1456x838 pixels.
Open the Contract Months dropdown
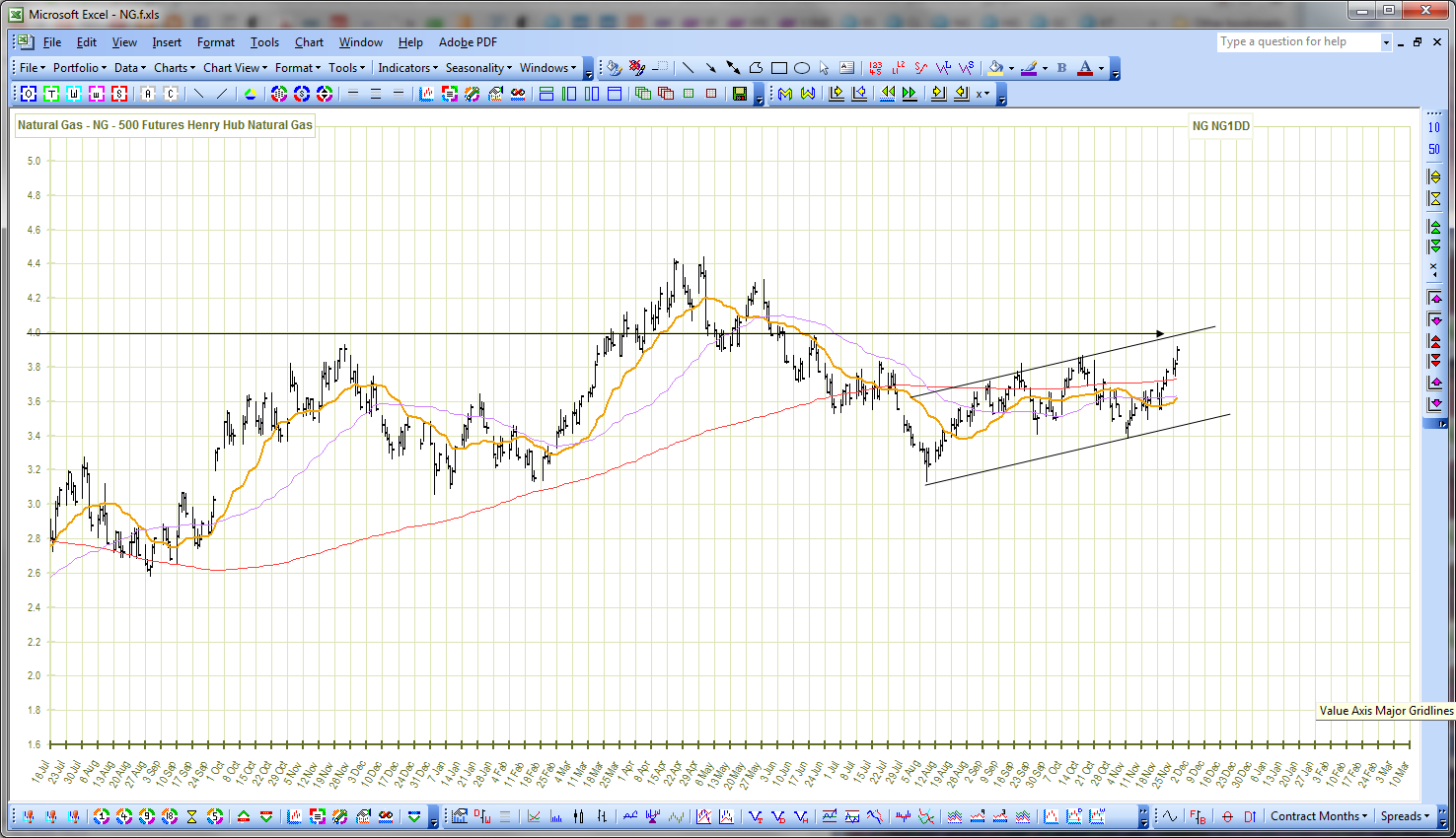coord(1319,816)
